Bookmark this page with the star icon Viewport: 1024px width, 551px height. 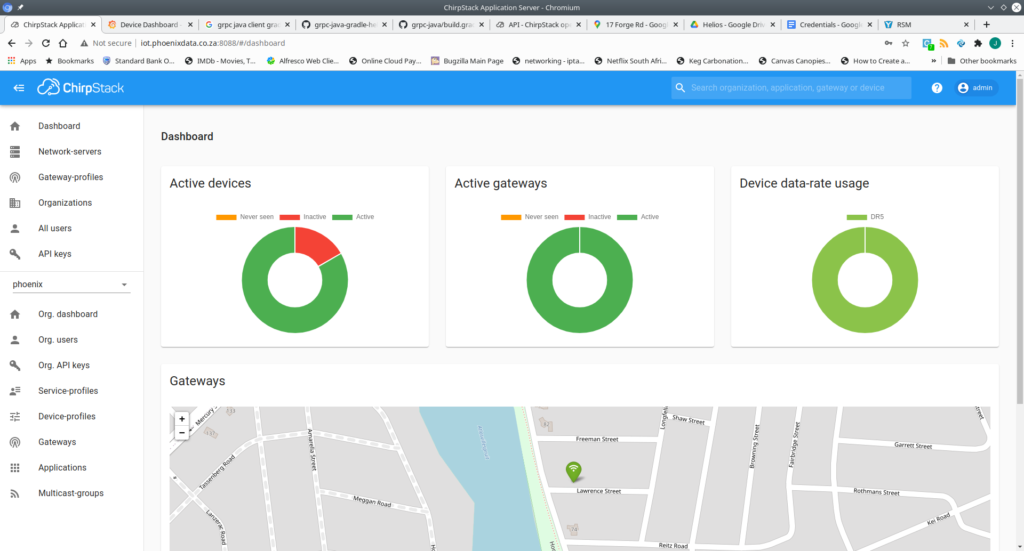(905, 43)
